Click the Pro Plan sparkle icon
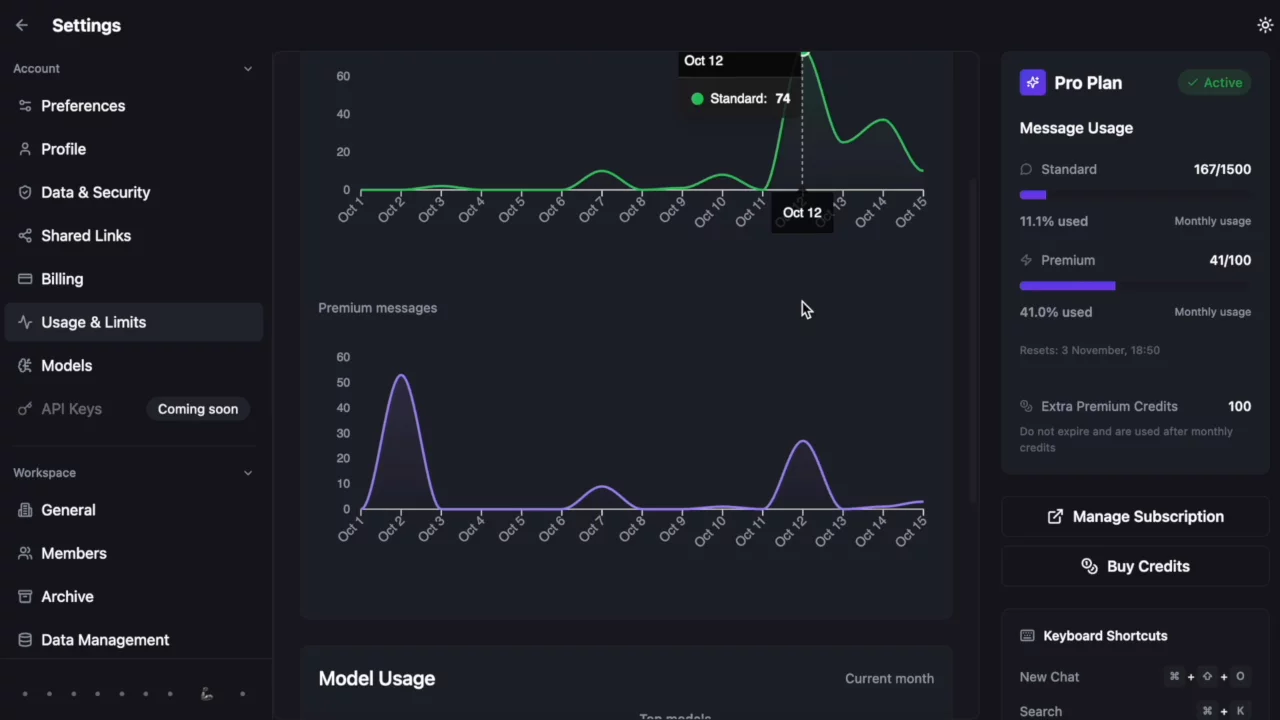The height and width of the screenshot is (720, 1280). tap(1033, 83)
